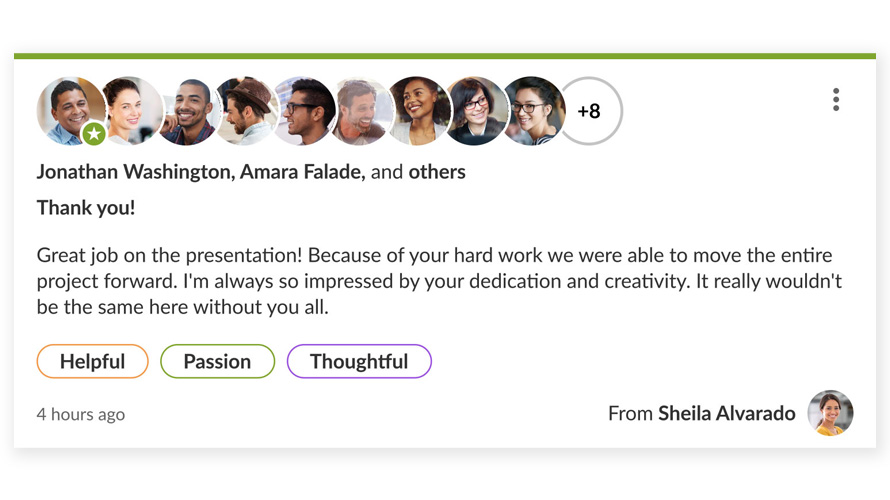Image resolution: width=890 pixels, height=500 pixels.
Task: Select the avatar of man wearing a hat
Action: 246,111
